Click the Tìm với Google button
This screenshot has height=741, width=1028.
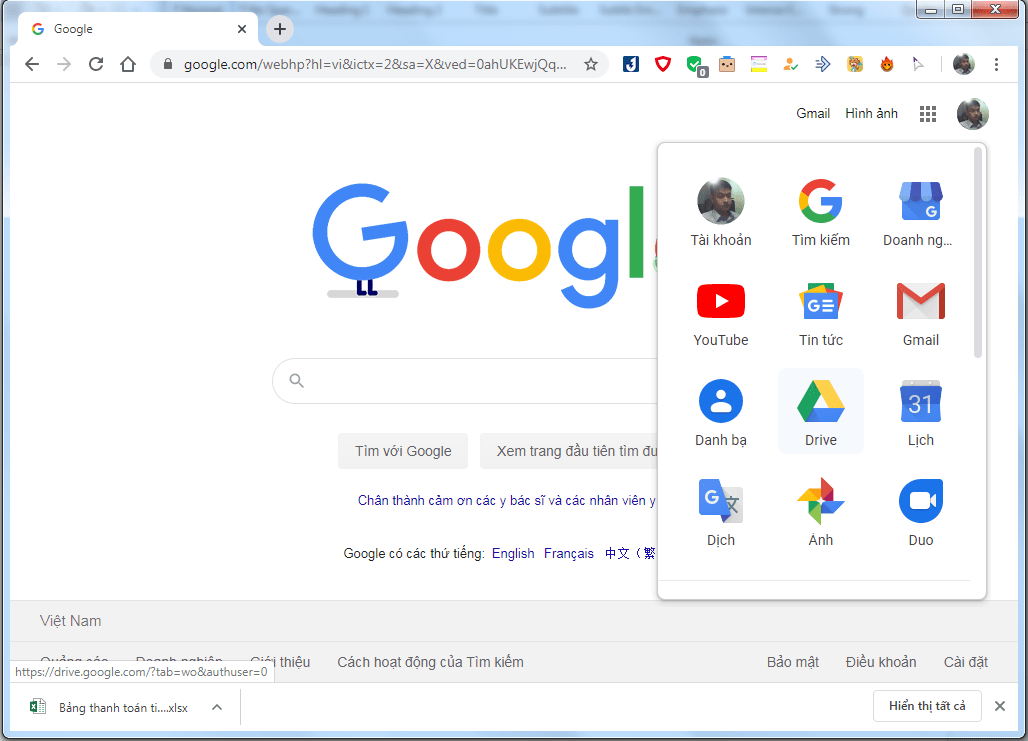(x=403, y=451)
